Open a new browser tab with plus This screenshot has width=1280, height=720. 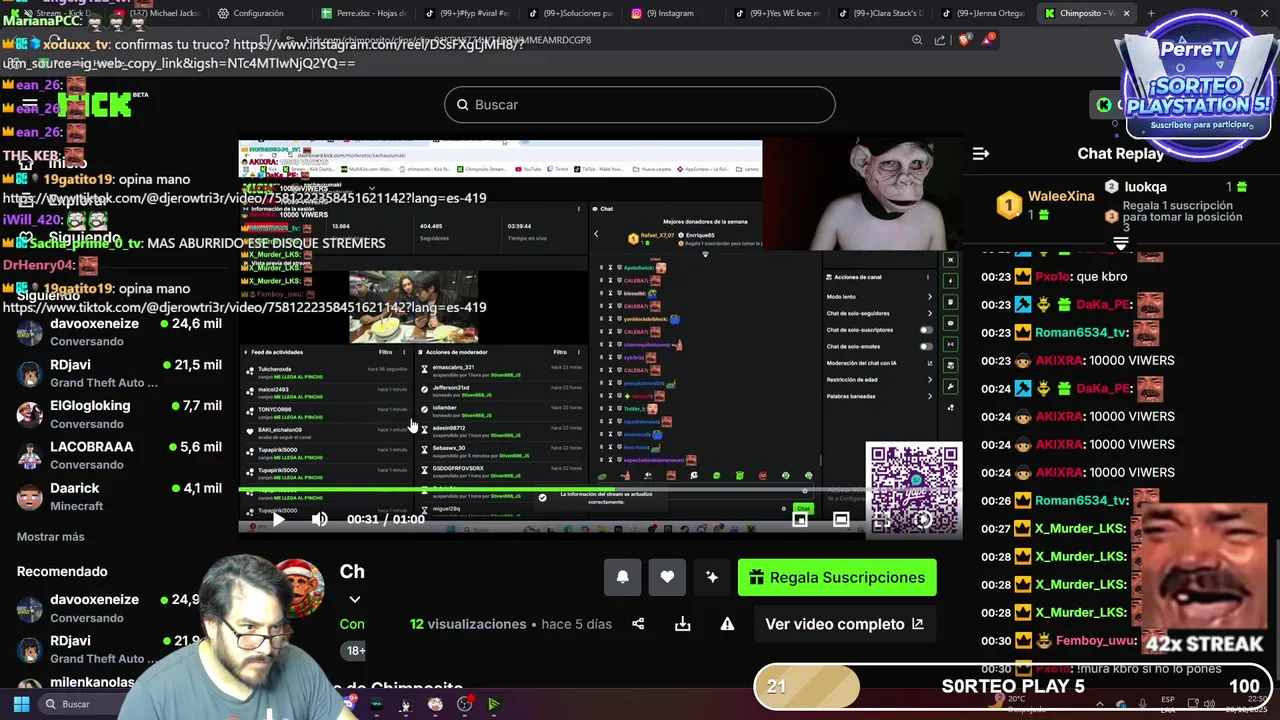1151,13
